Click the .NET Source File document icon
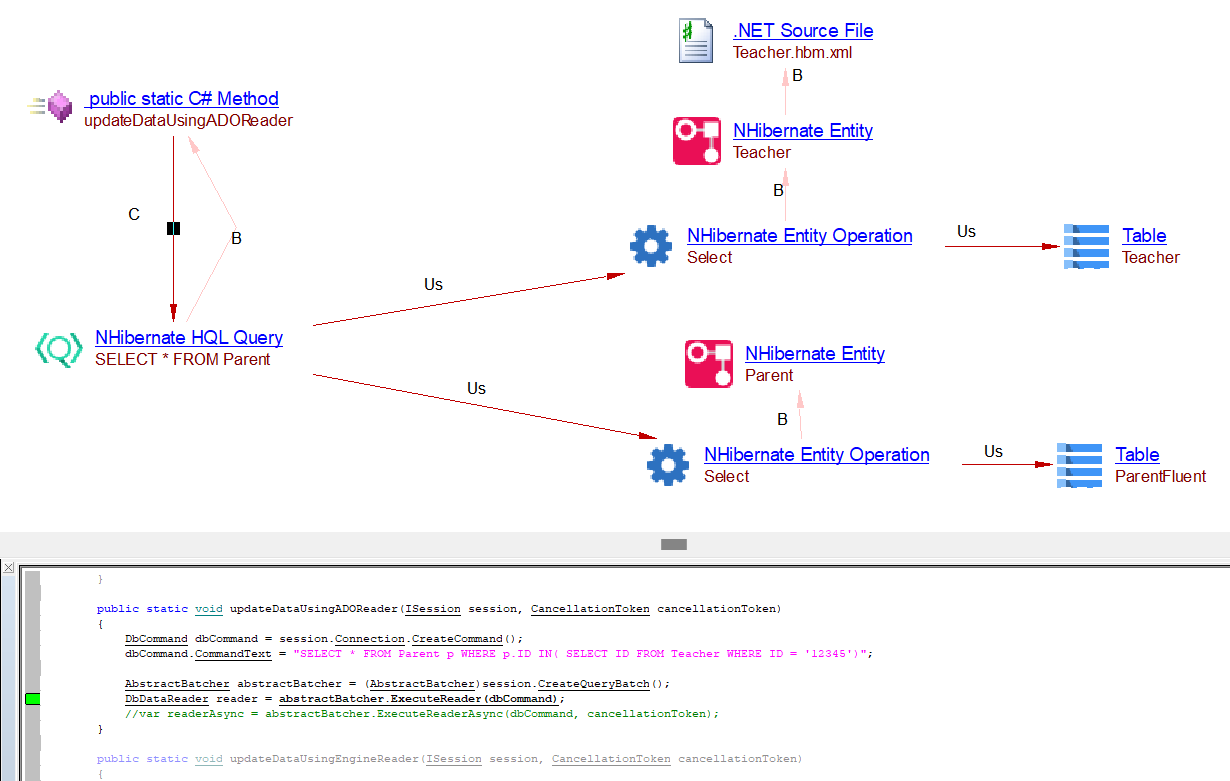 pyautogui.click(x=696, y=41)
